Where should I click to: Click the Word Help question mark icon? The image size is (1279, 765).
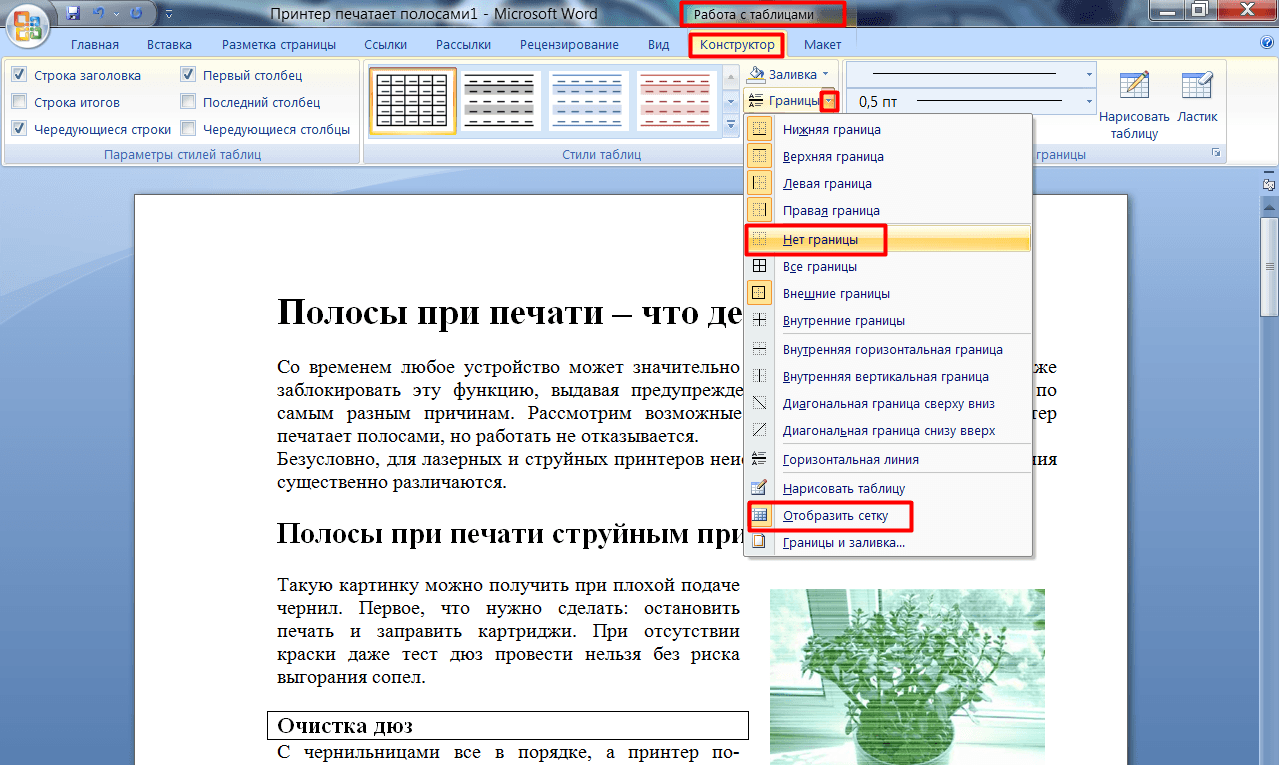coord(1268,44)
